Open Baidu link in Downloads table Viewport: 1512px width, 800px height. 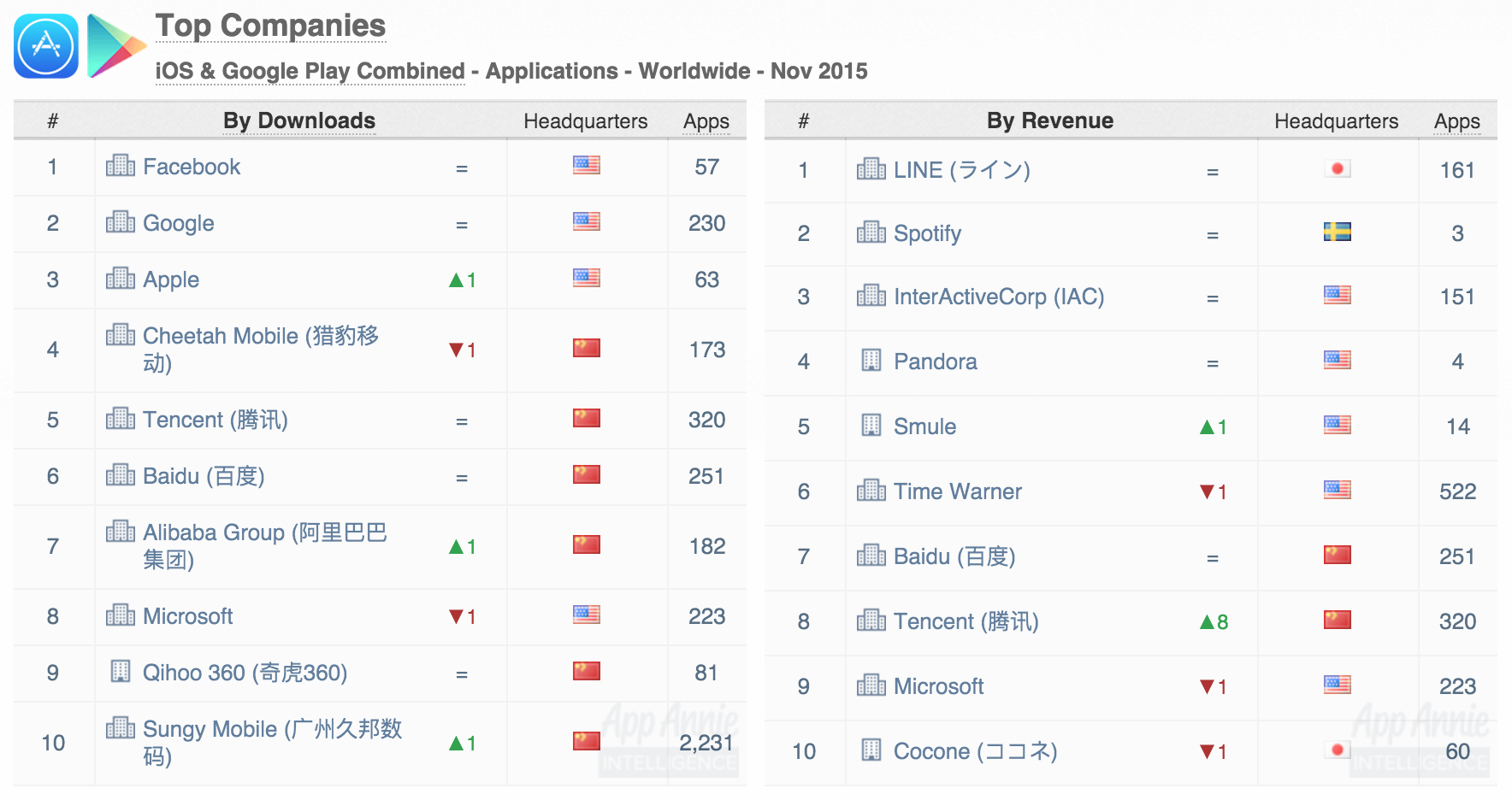tap(204, 476)
